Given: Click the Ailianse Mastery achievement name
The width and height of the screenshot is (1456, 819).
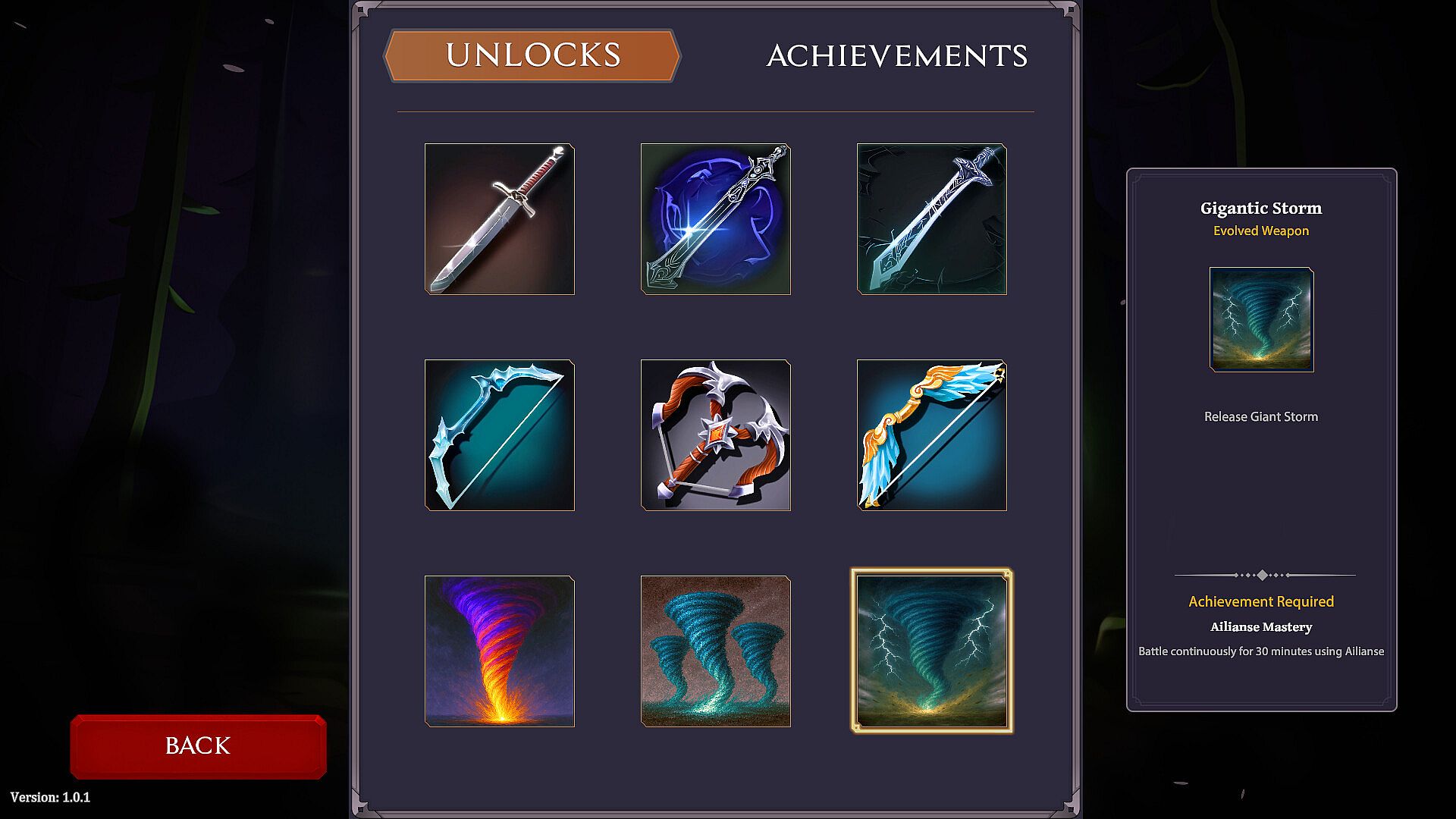Looking at the screenshot, I should pos(1261,627).
